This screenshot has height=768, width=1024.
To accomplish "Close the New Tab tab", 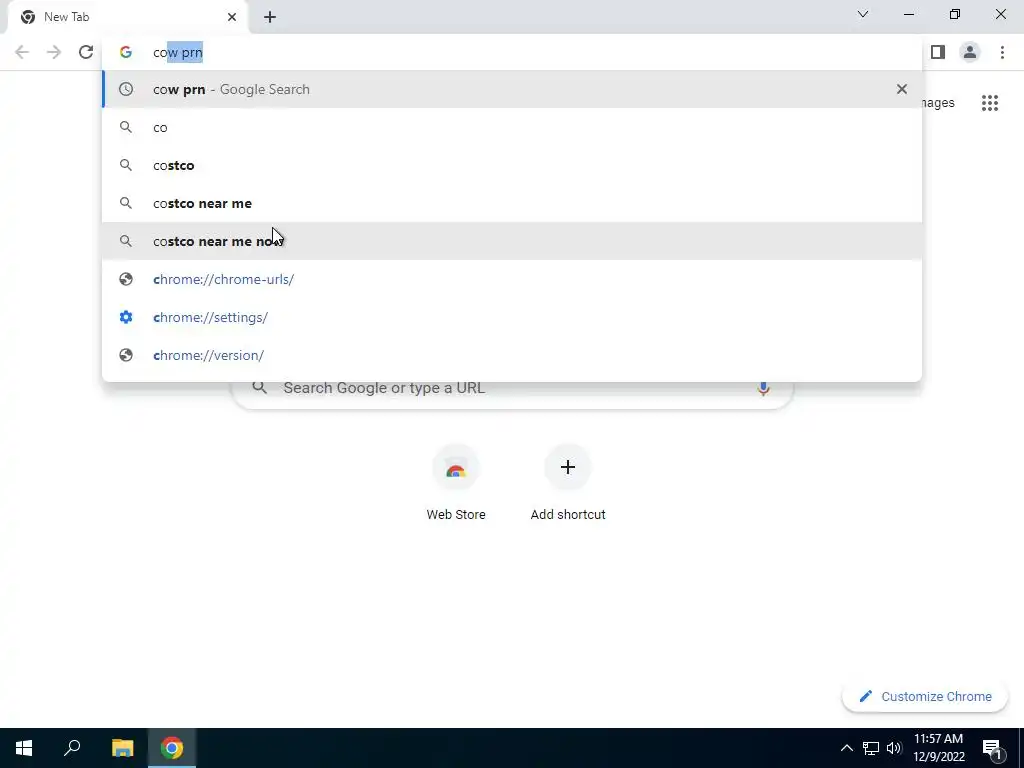I will click(x=232, y=17).
